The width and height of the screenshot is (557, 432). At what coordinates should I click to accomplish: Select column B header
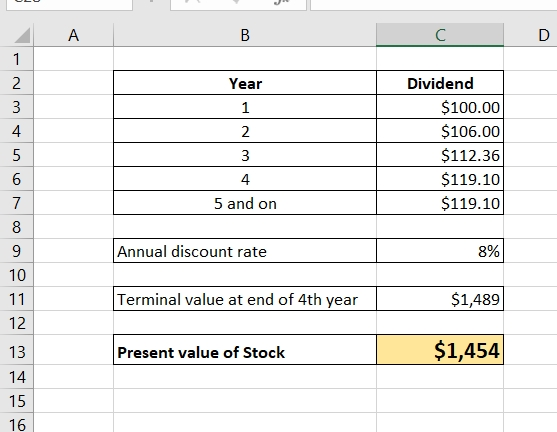(x=245, y=35)
